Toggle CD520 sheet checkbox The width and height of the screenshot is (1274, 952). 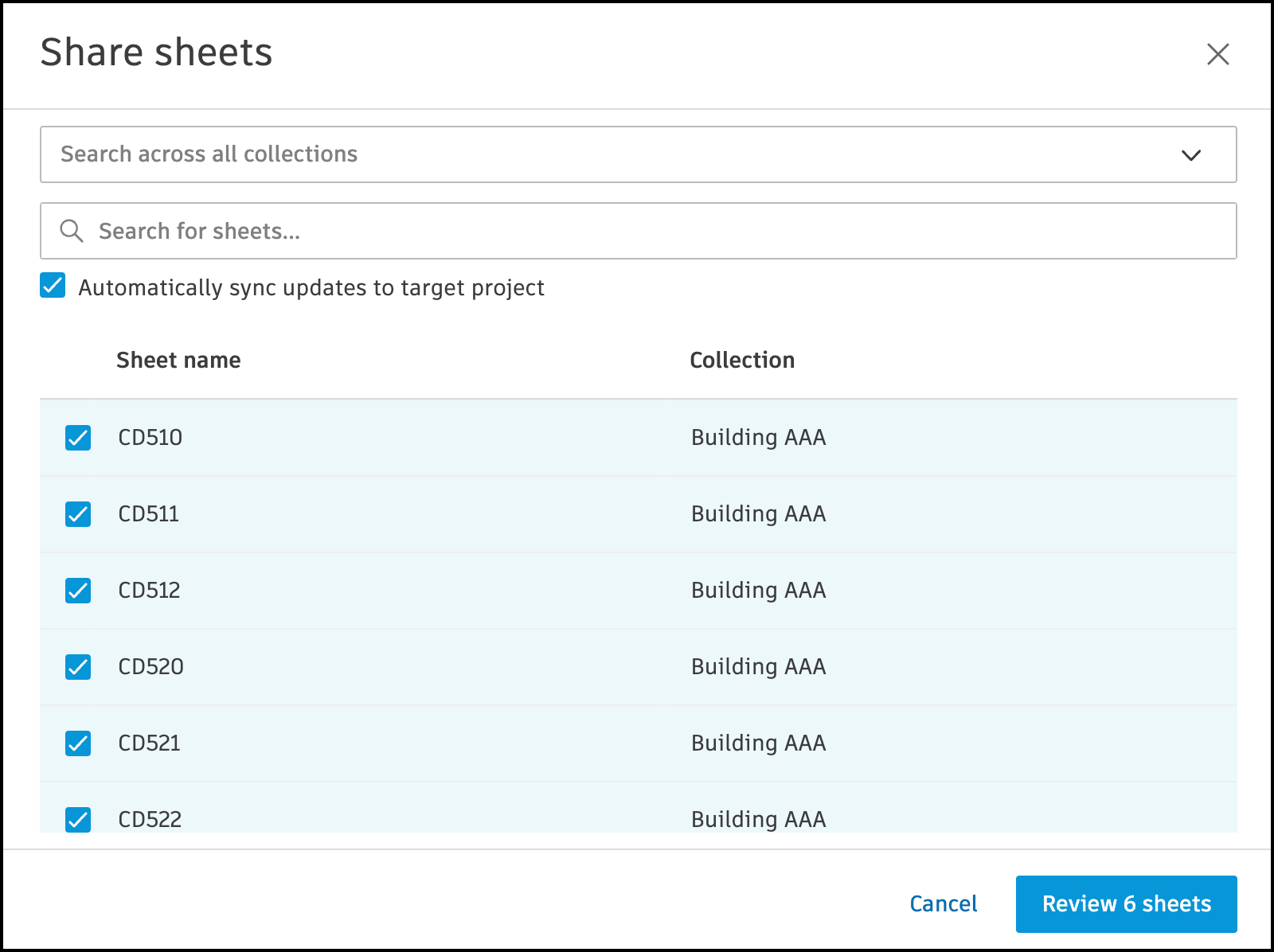78,667
